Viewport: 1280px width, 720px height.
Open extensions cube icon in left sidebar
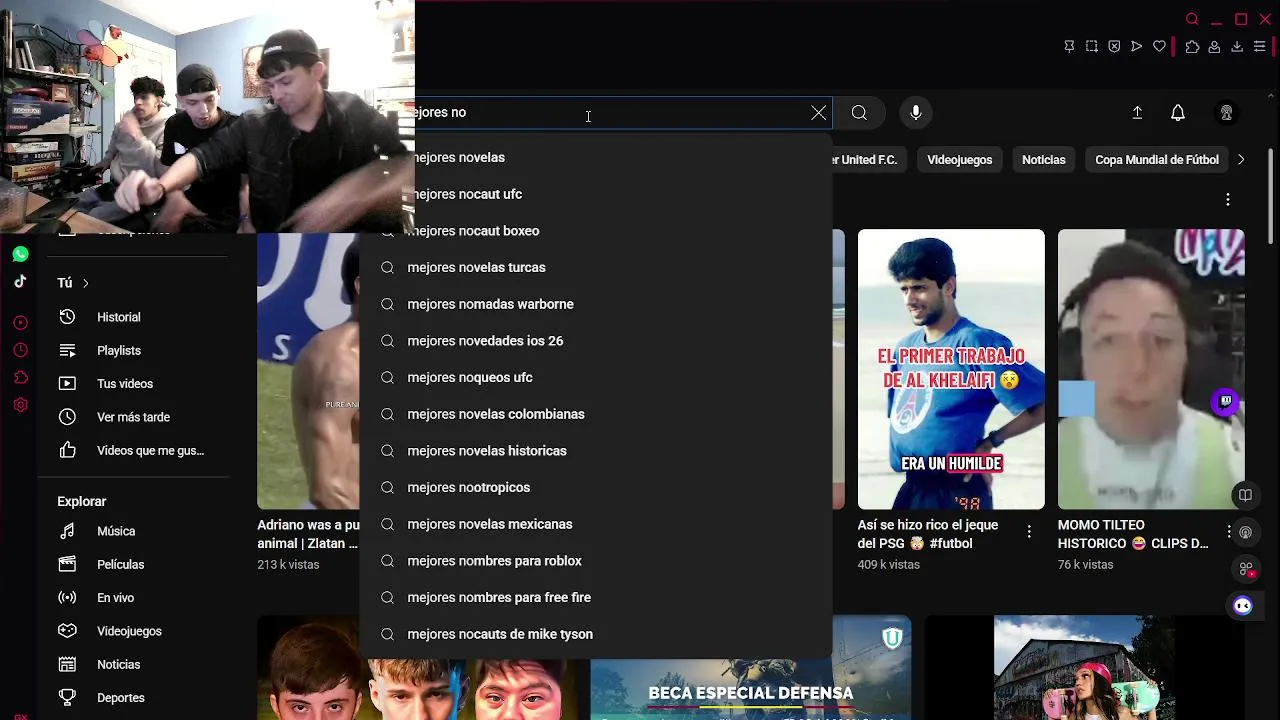tap(20, 378)
